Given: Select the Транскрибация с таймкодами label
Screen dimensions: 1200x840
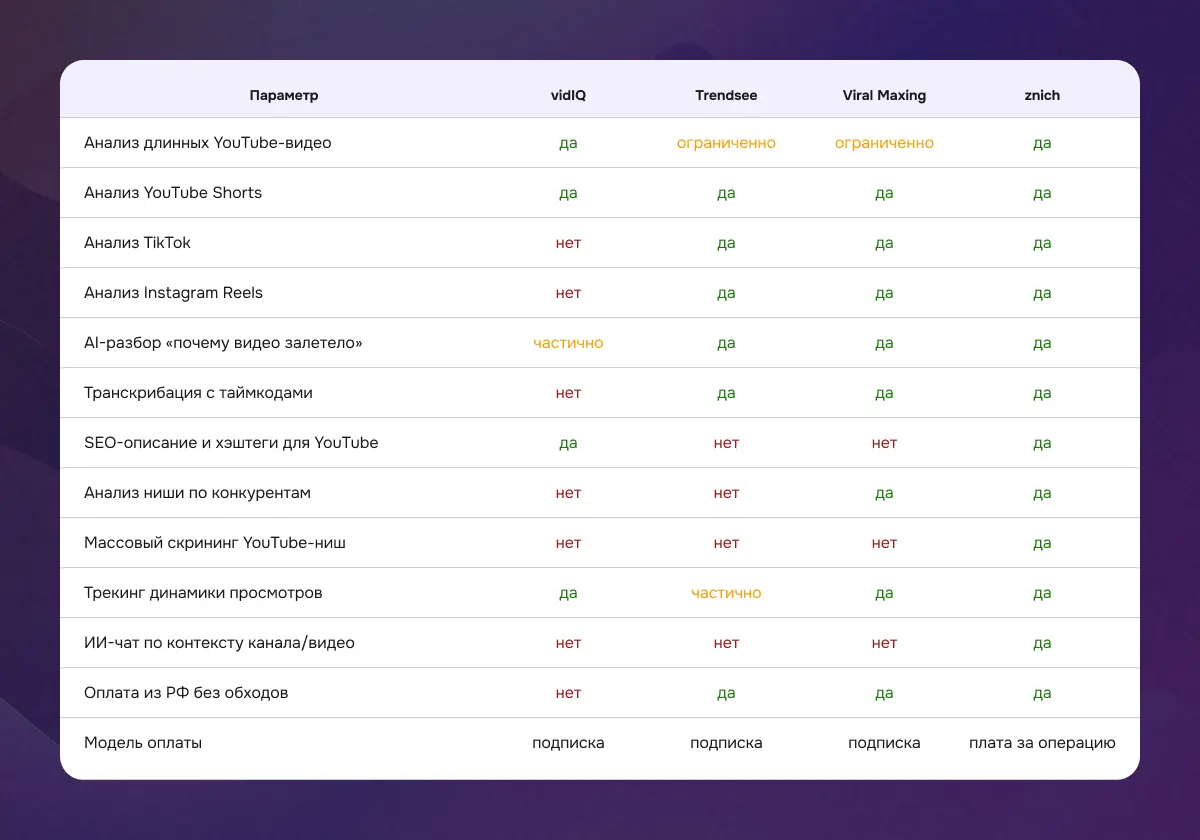Looking at the screenshot, I should pyautogui.click(x=199, y=393).
